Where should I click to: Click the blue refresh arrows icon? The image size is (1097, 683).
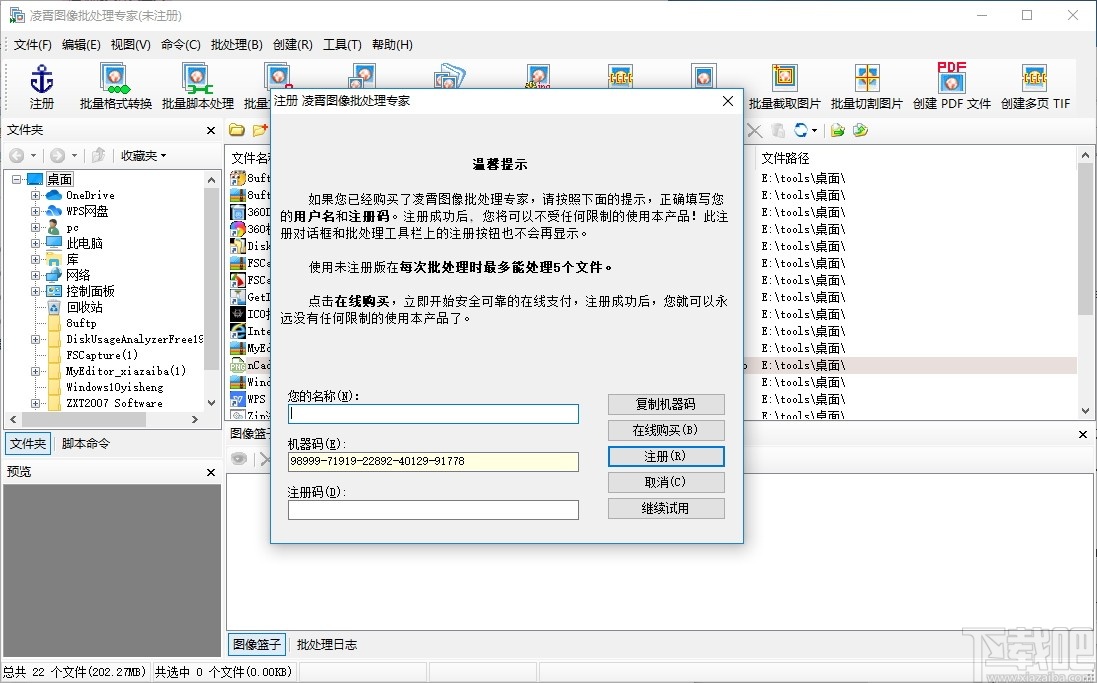(801, 130)
